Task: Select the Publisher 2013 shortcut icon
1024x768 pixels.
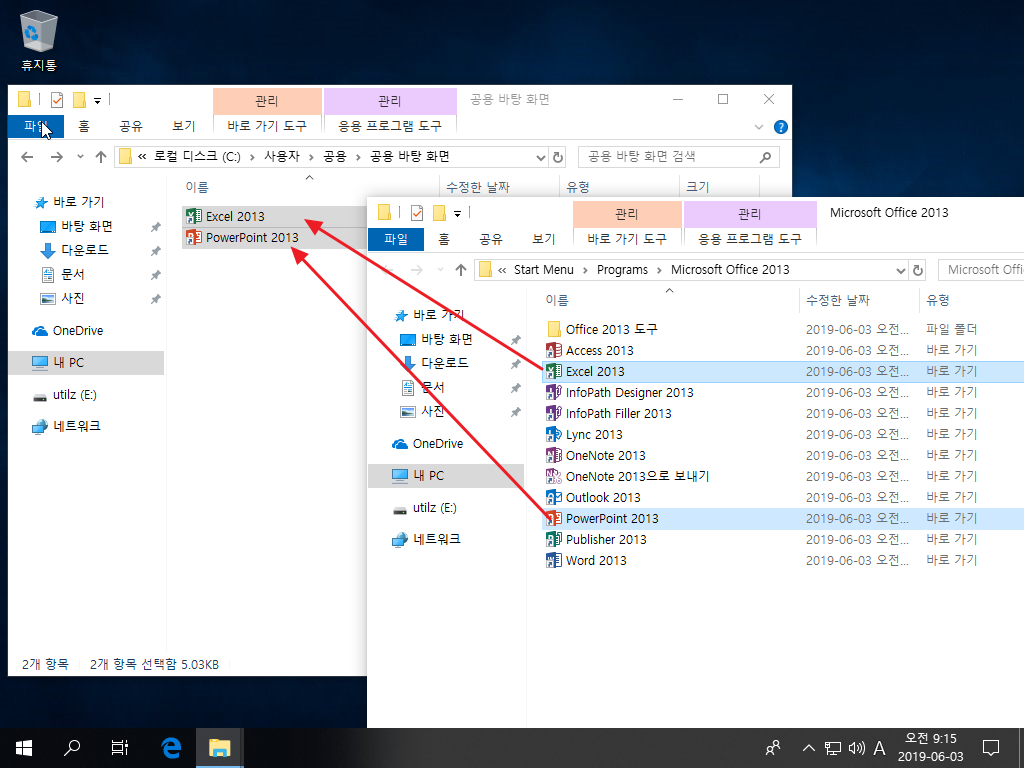Action: point(554,539)
